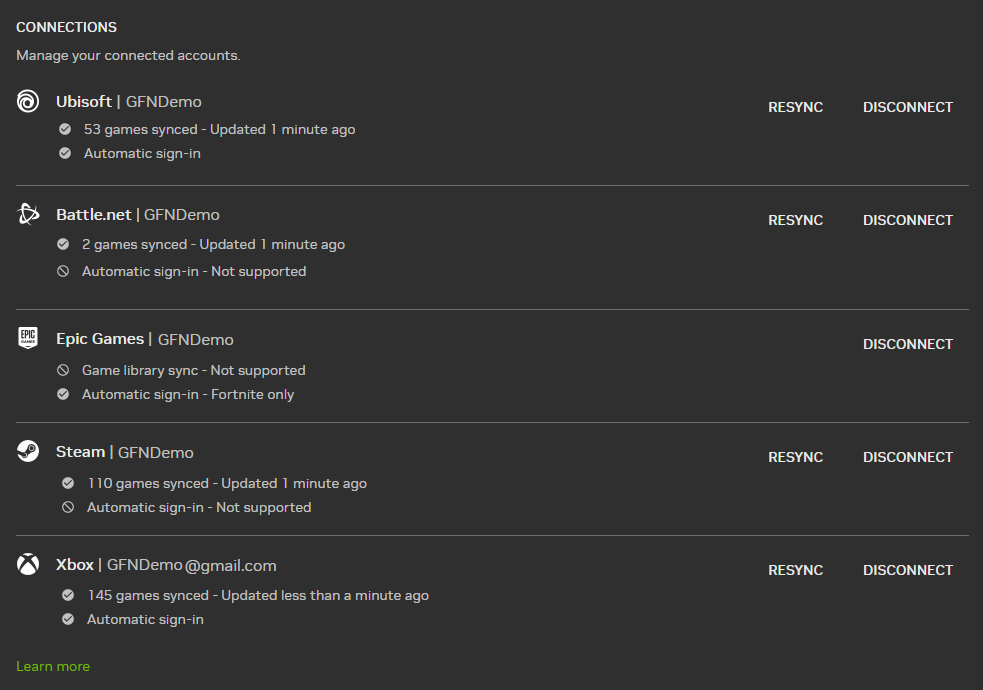The width and height of the screenshot is (983, 690).
Task: Click the Epic Games logo icon
Action: pyautogui.click(x=28, y=338)
